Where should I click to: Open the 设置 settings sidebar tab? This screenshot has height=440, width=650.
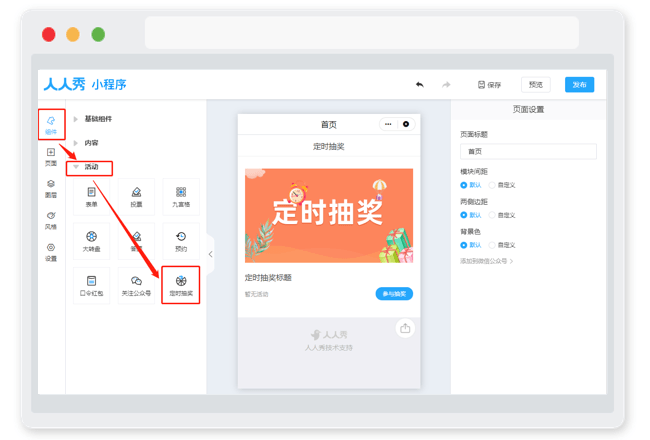tap(51, 253)
